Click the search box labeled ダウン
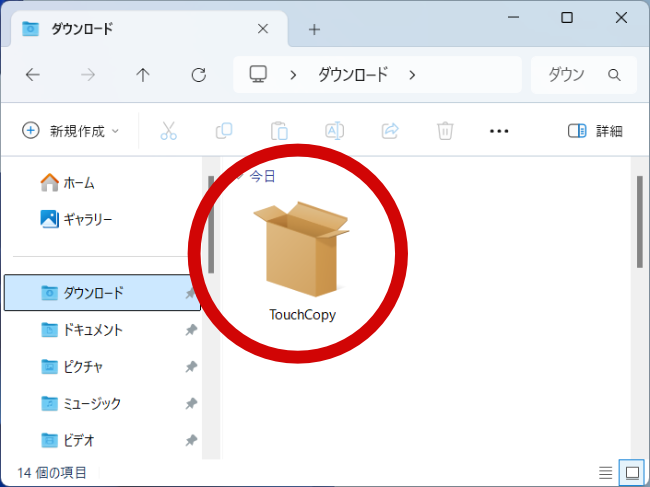 584,75
